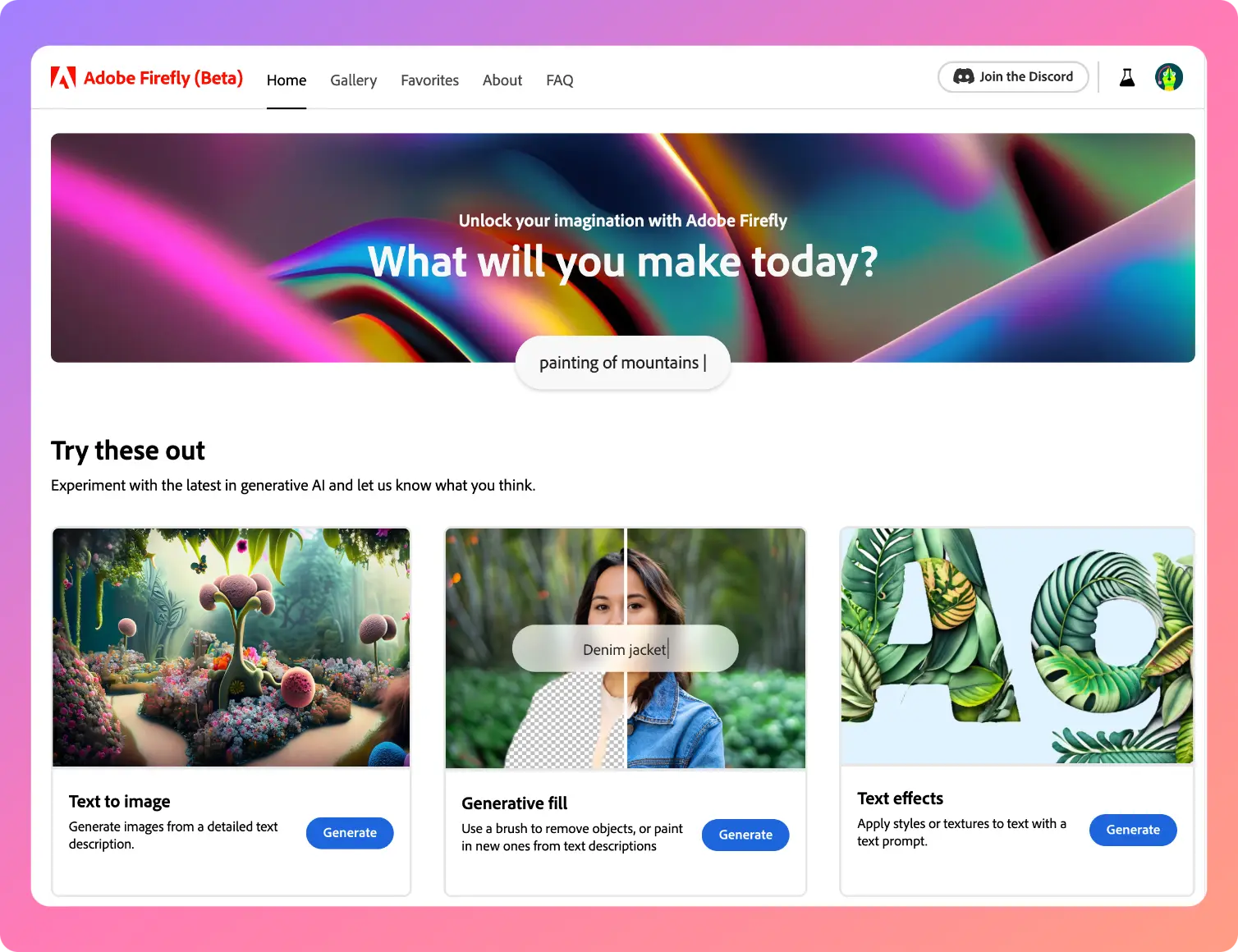
Task: Click Join the Discord button
Action: click(x=1013, y=77)
